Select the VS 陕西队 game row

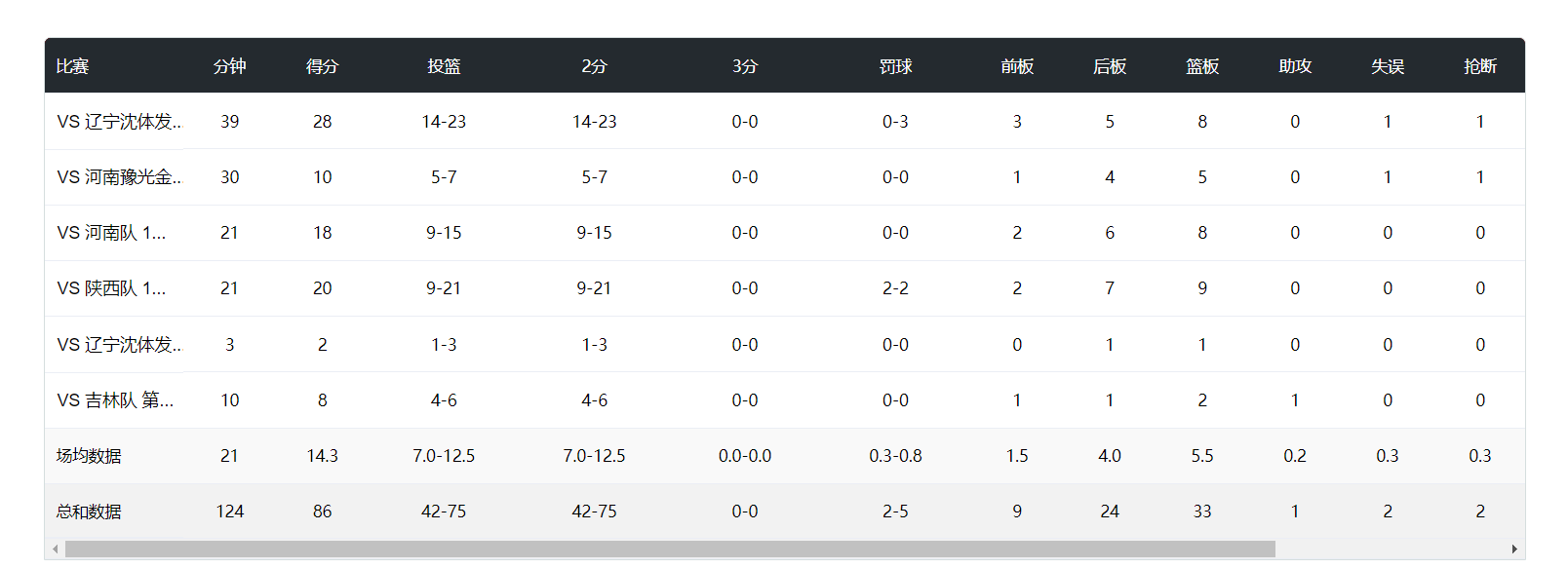point(785,288)
